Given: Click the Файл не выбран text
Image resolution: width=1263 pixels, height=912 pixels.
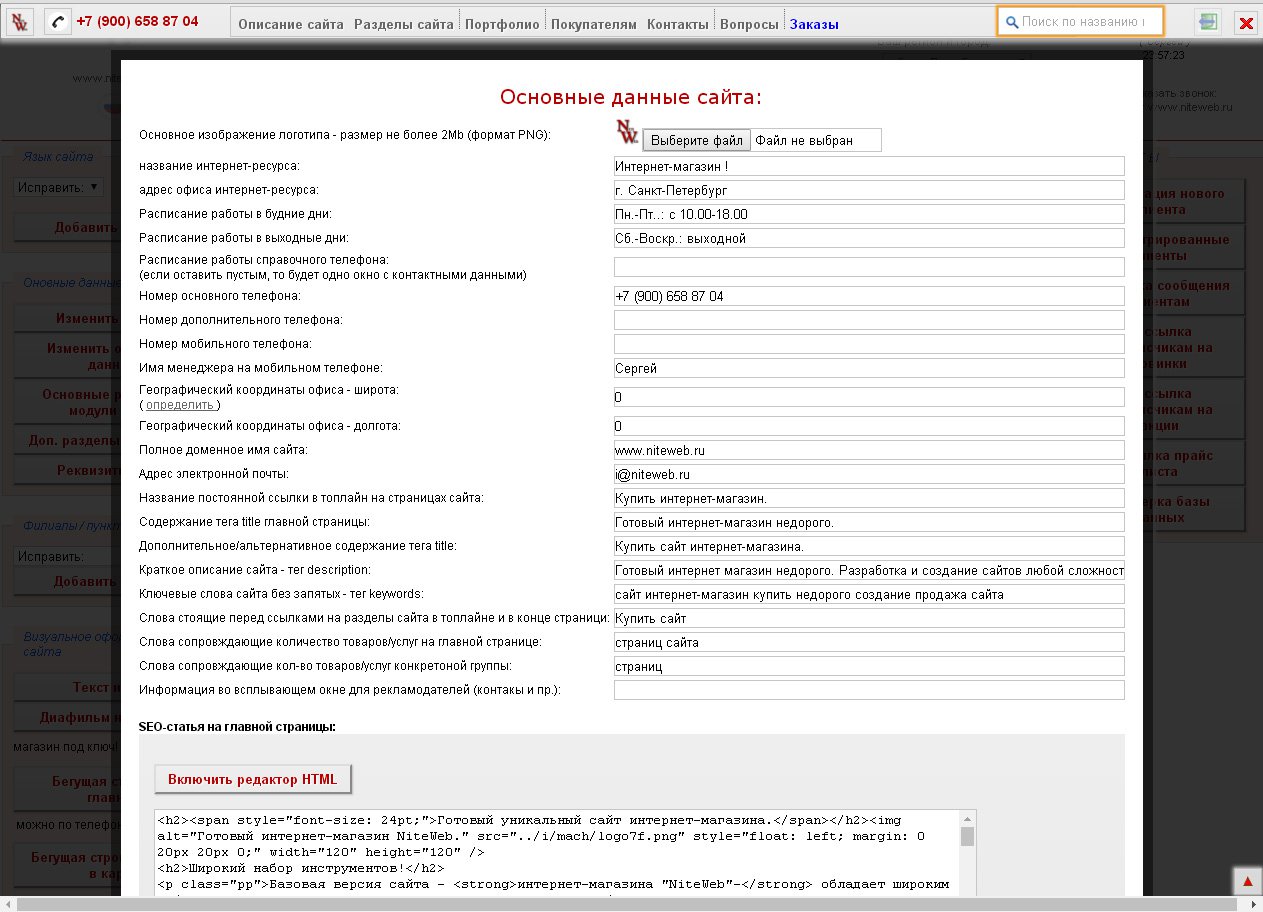Looking at the screenshot, I should coord(804,140).
